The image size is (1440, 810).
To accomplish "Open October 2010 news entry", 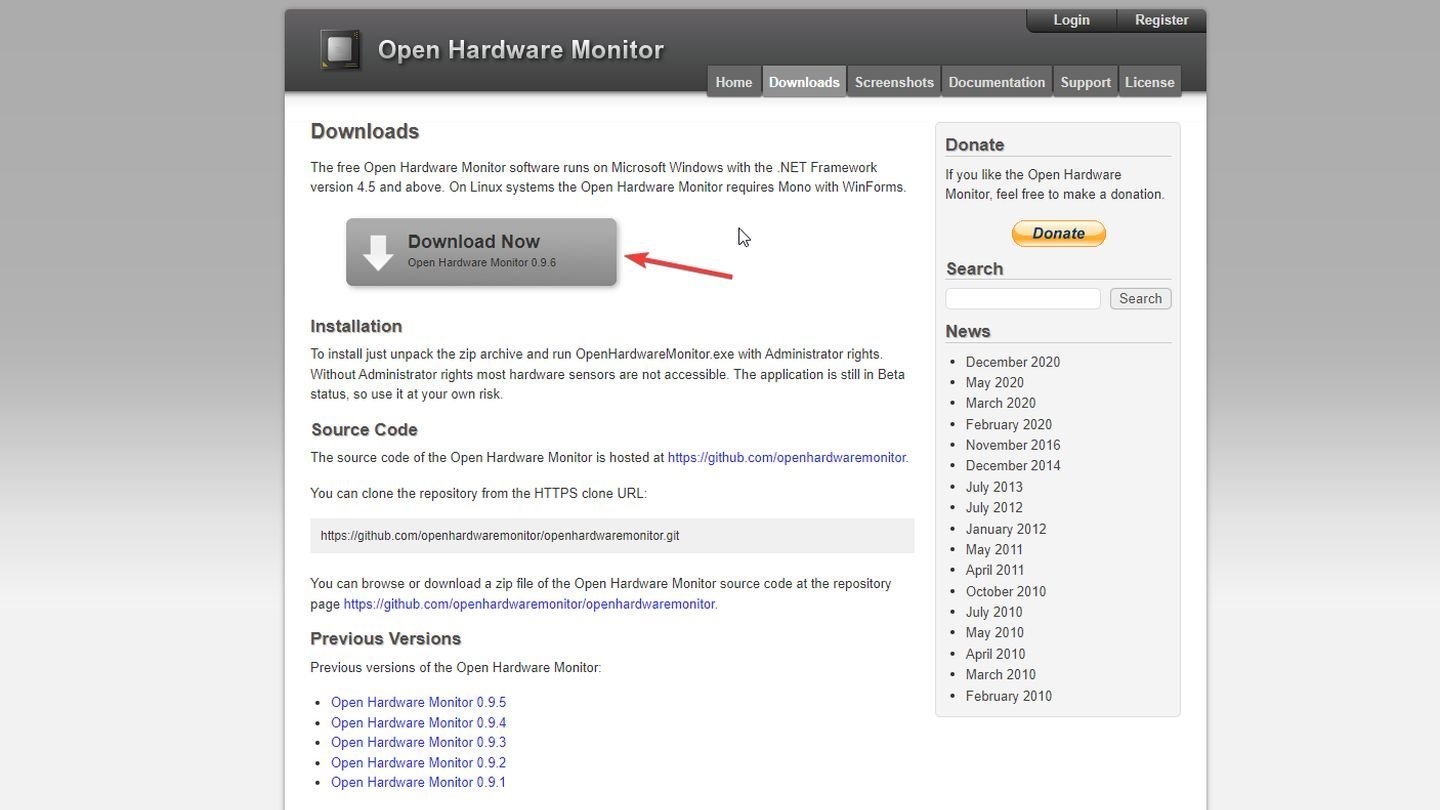I will [x=1005, y=591].
